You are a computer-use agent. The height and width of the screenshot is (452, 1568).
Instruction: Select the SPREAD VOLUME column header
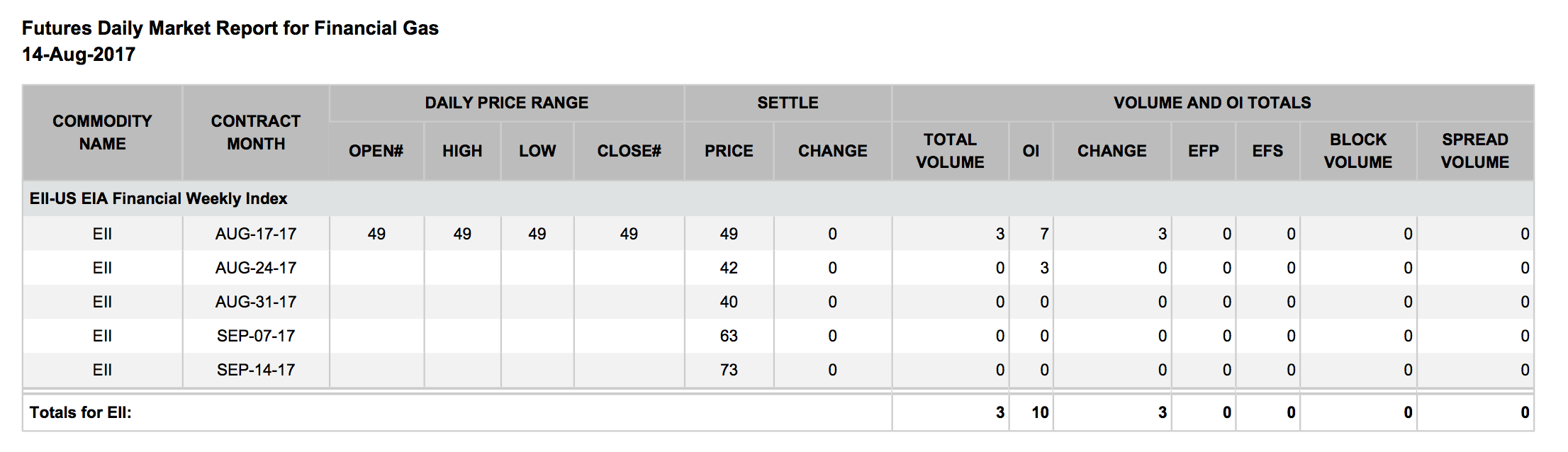pos(1475,151)
